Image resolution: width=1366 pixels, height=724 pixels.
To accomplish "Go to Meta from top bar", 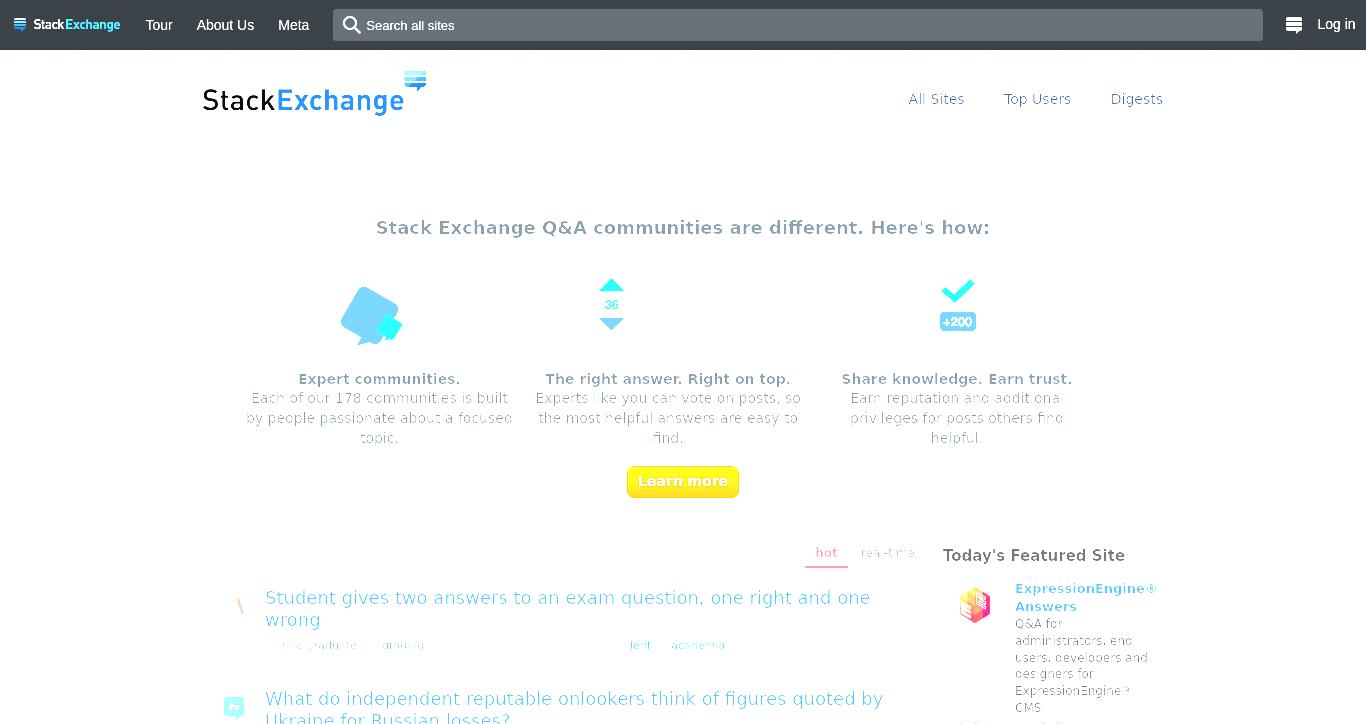I will tap(293, 25).
